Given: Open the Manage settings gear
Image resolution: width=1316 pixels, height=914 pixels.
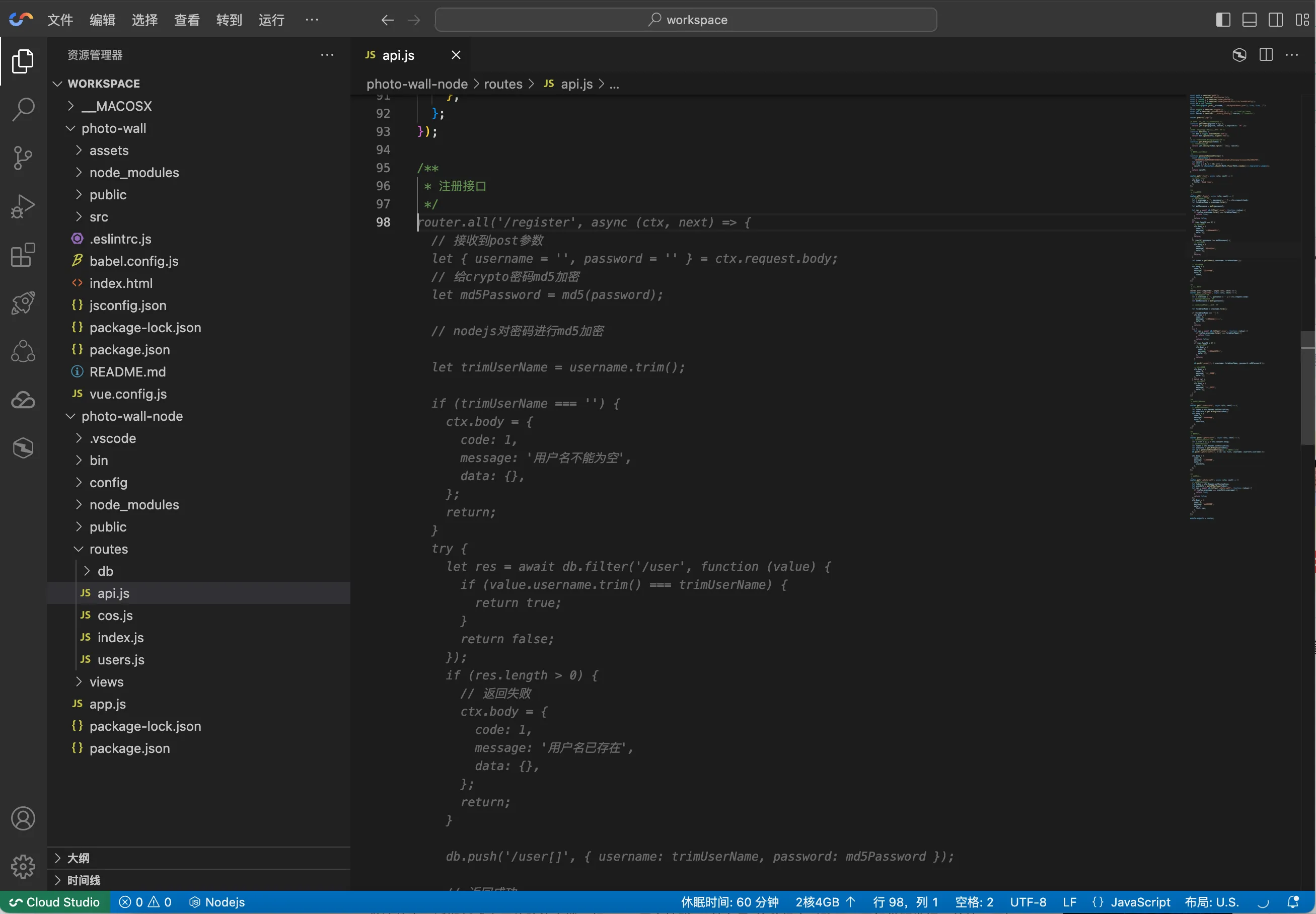Looking at the screenshot, I should coord(23,867).
